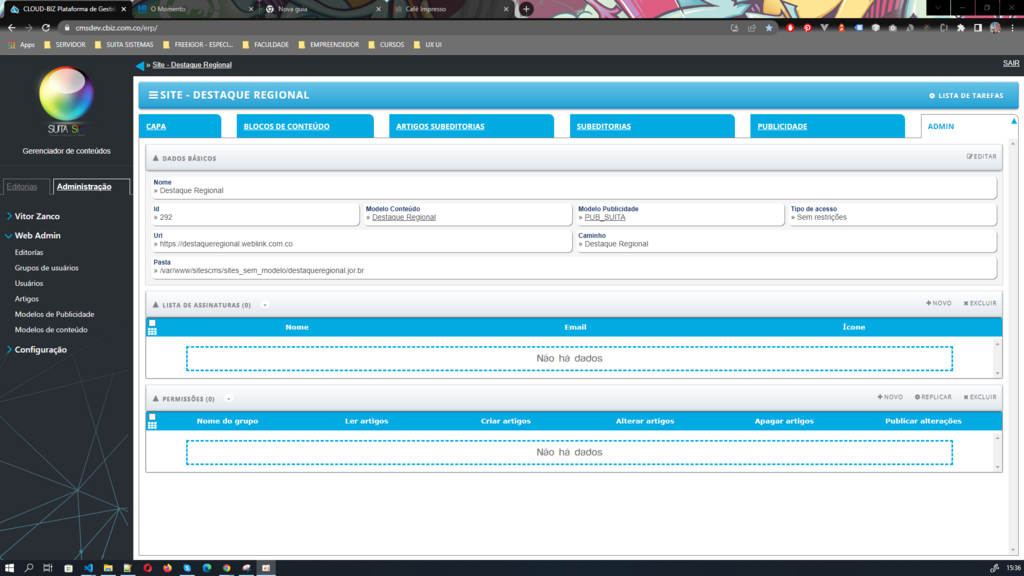
Task: Collapse the Lista de Assinaturas section
Action: (x=155, y=305)
